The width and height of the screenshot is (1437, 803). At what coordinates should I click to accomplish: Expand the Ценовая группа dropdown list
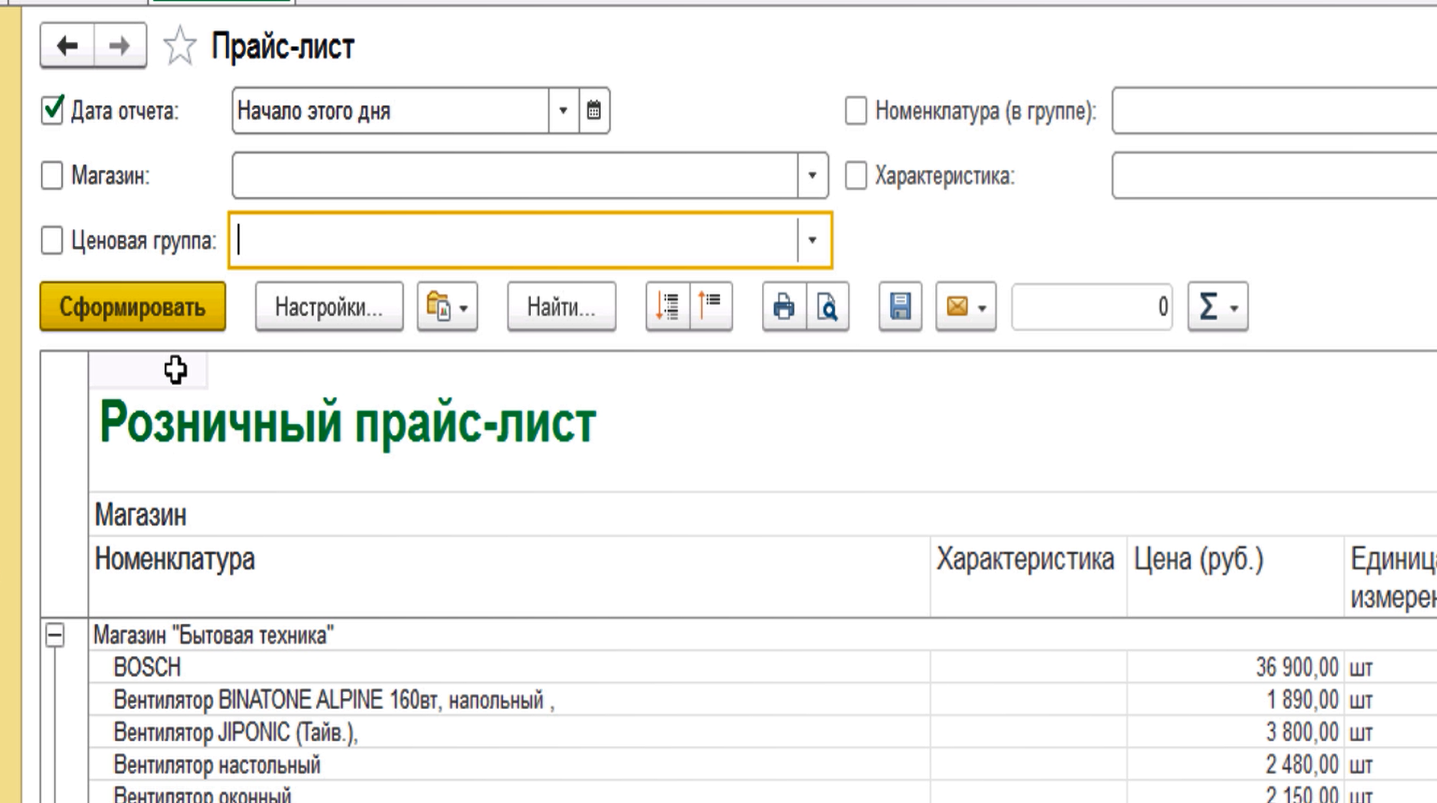[812, 240]
